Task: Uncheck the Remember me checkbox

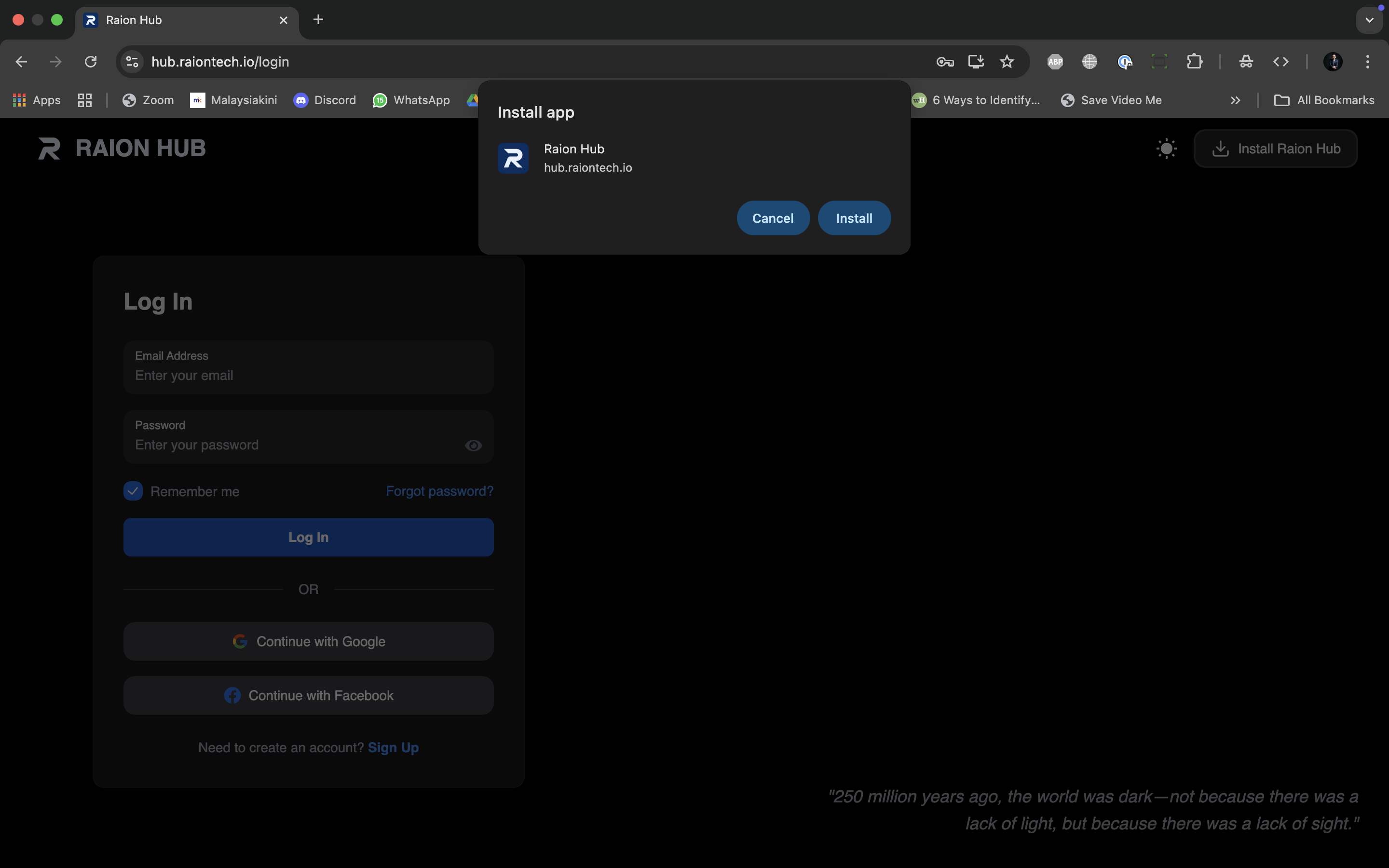Action: coord(133,491)
